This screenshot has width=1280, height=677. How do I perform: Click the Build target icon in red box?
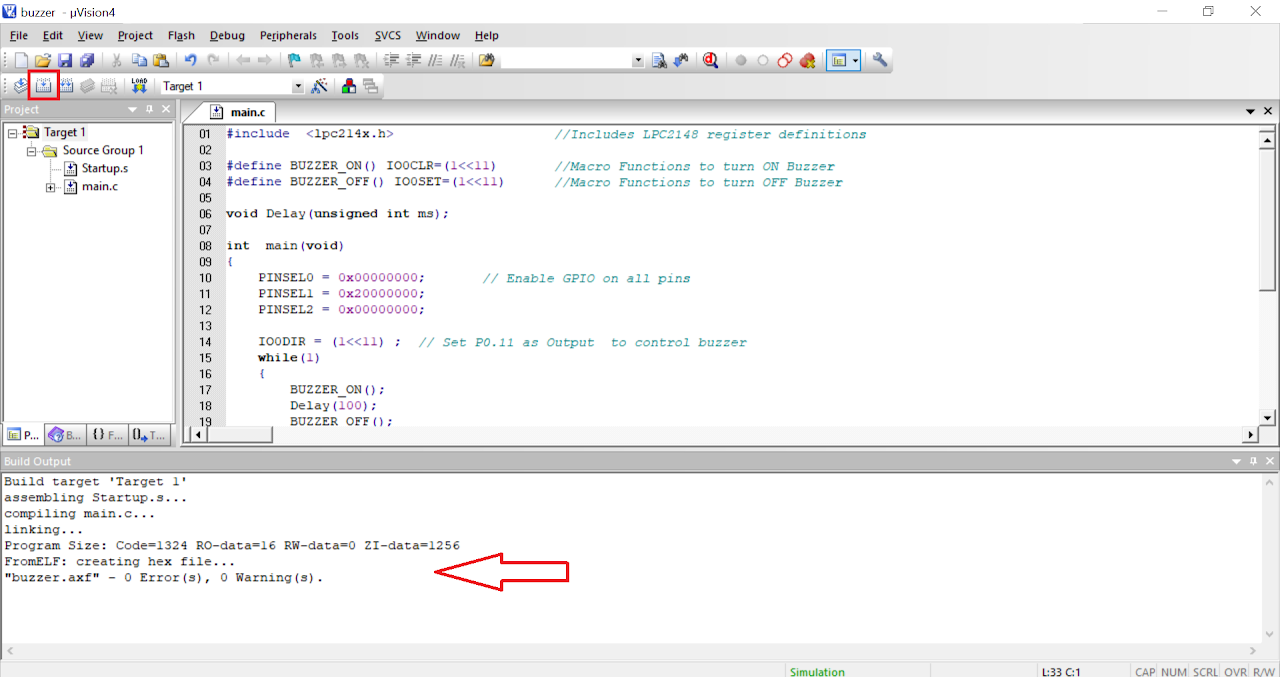tap(43, 86)
